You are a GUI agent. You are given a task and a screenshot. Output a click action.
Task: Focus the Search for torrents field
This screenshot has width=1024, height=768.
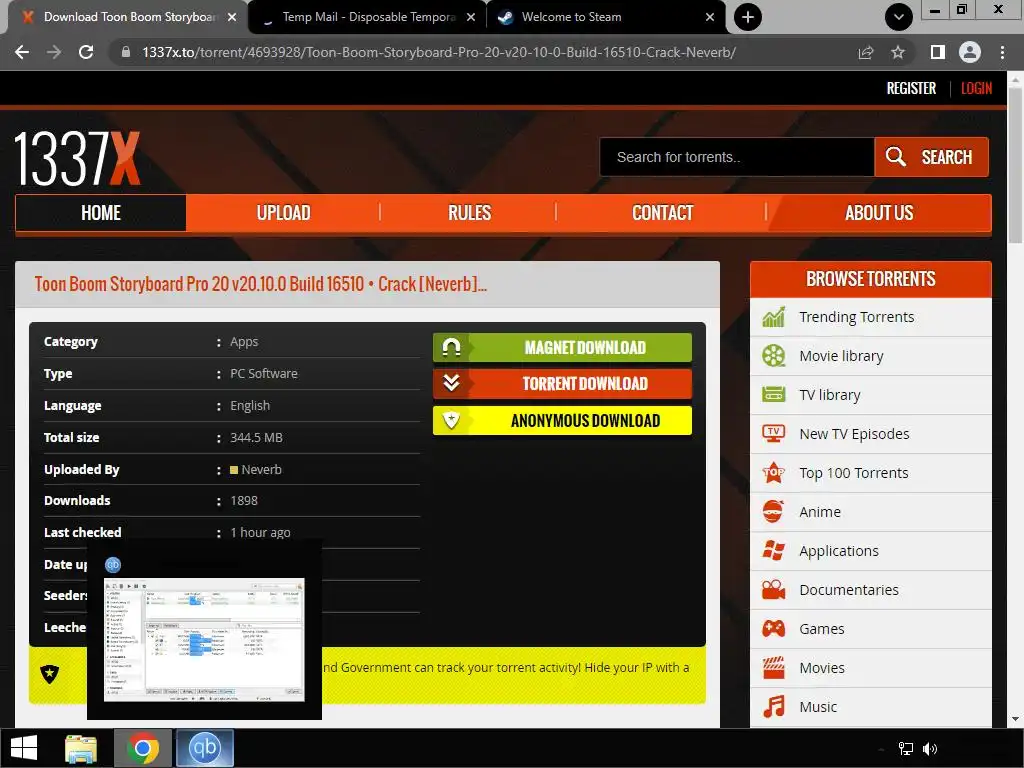737,157
